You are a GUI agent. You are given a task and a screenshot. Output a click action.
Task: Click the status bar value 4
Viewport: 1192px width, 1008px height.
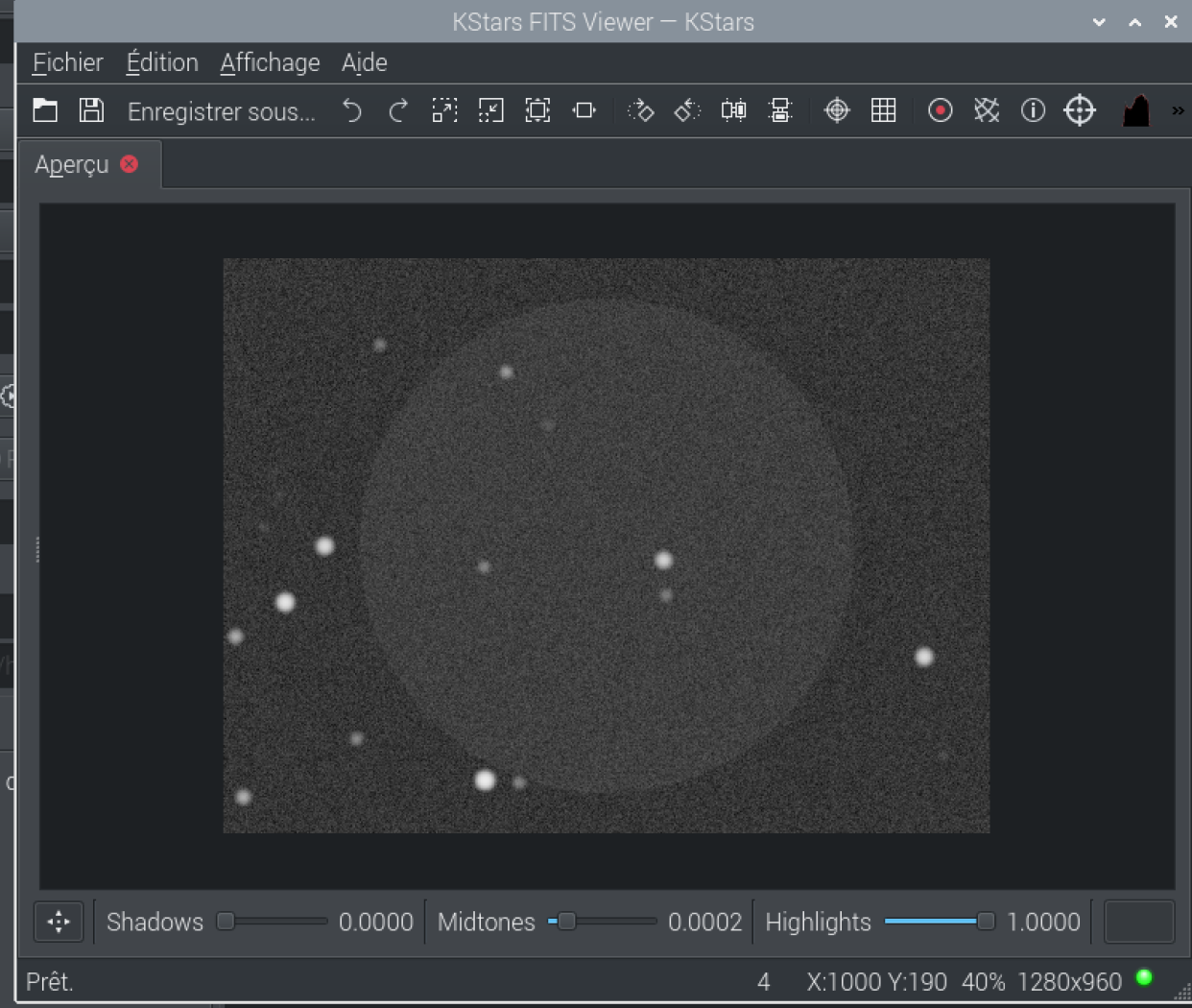coord(764,982)
